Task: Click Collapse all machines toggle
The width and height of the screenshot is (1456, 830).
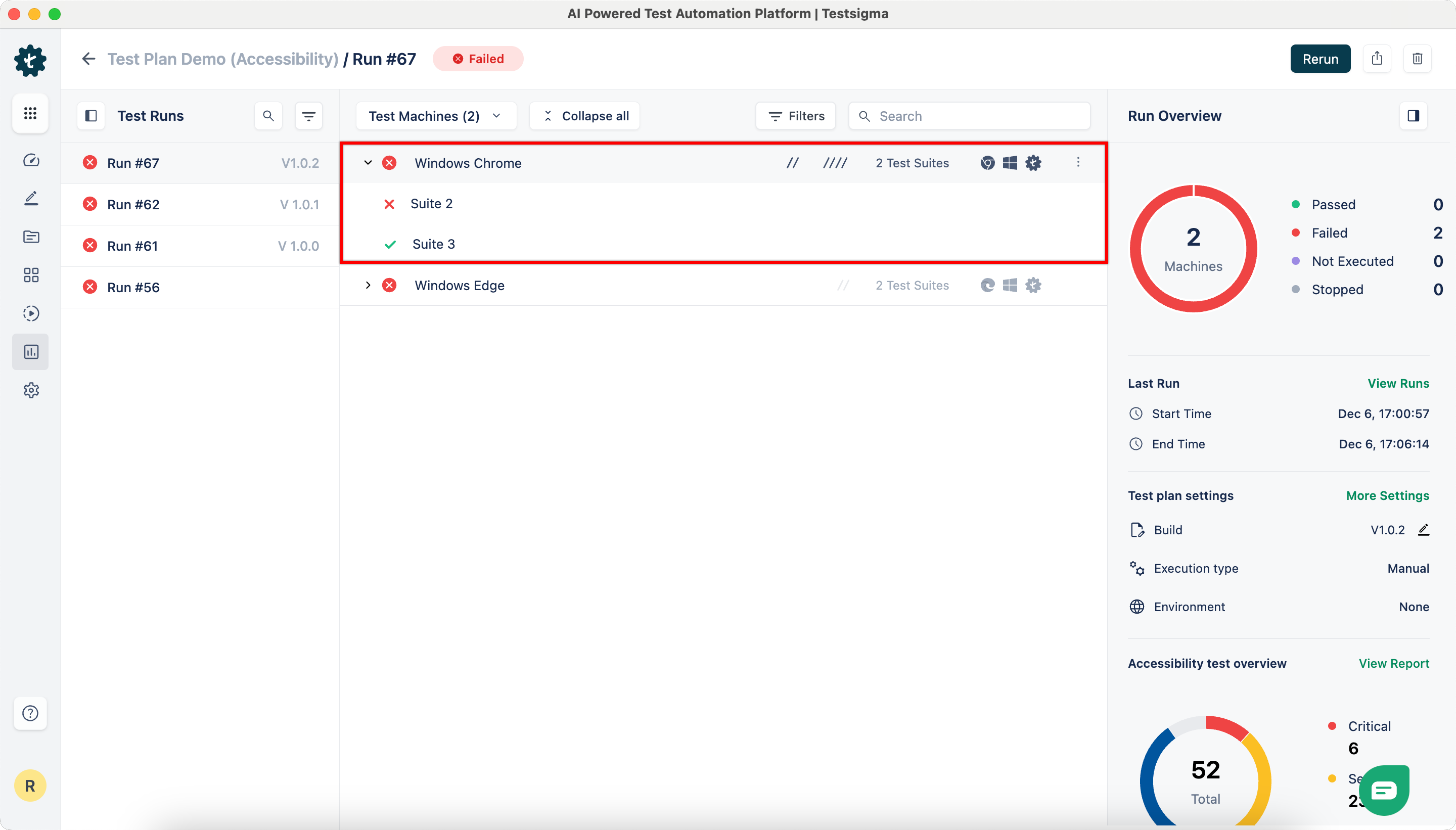Action: [x=585, y=116]
